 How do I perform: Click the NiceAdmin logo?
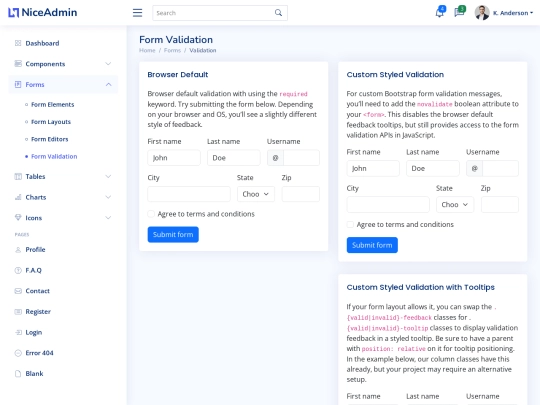click(43, 12)
